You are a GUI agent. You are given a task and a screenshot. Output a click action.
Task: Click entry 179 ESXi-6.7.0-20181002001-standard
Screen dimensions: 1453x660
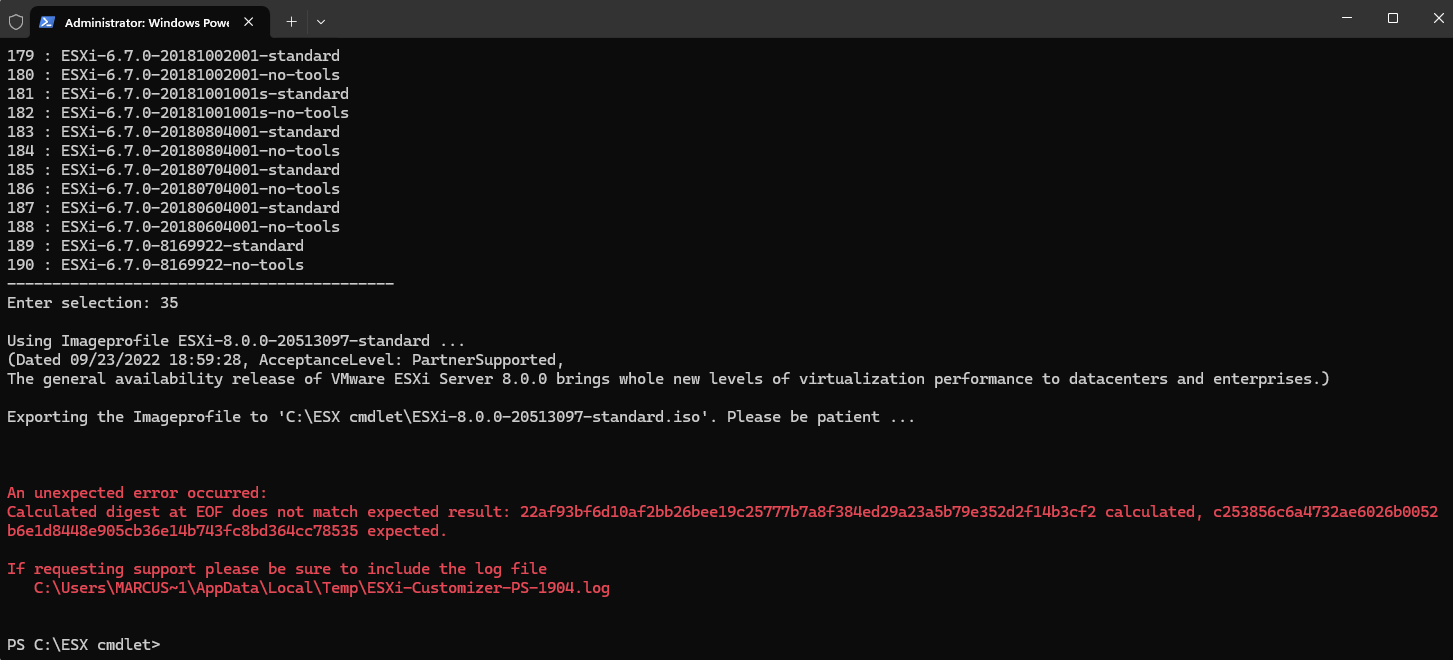[x=173, y=55]
